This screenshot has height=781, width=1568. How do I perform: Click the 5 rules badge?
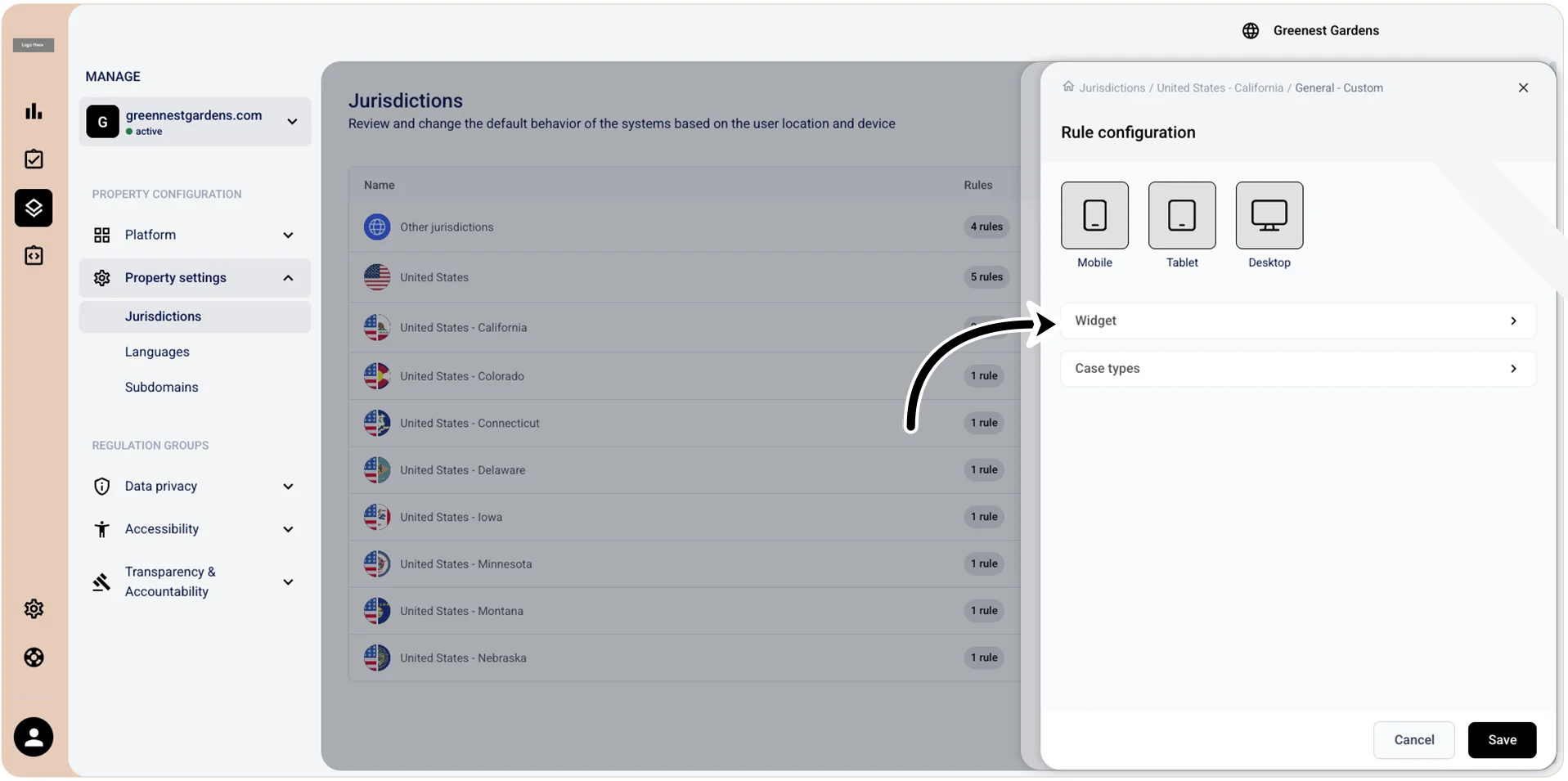pos(986,277)
